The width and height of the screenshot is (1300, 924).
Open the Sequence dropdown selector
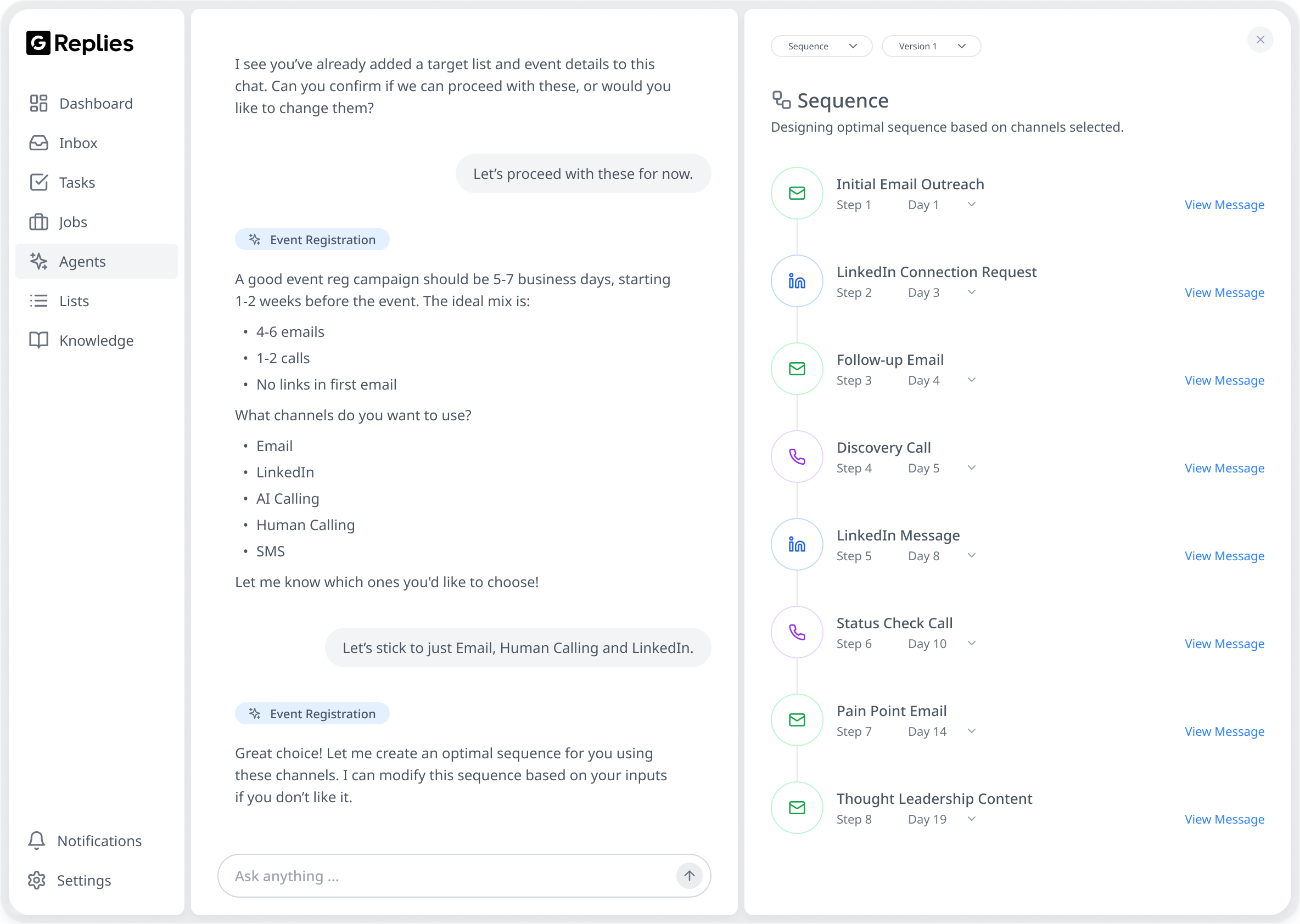(821, 46)
